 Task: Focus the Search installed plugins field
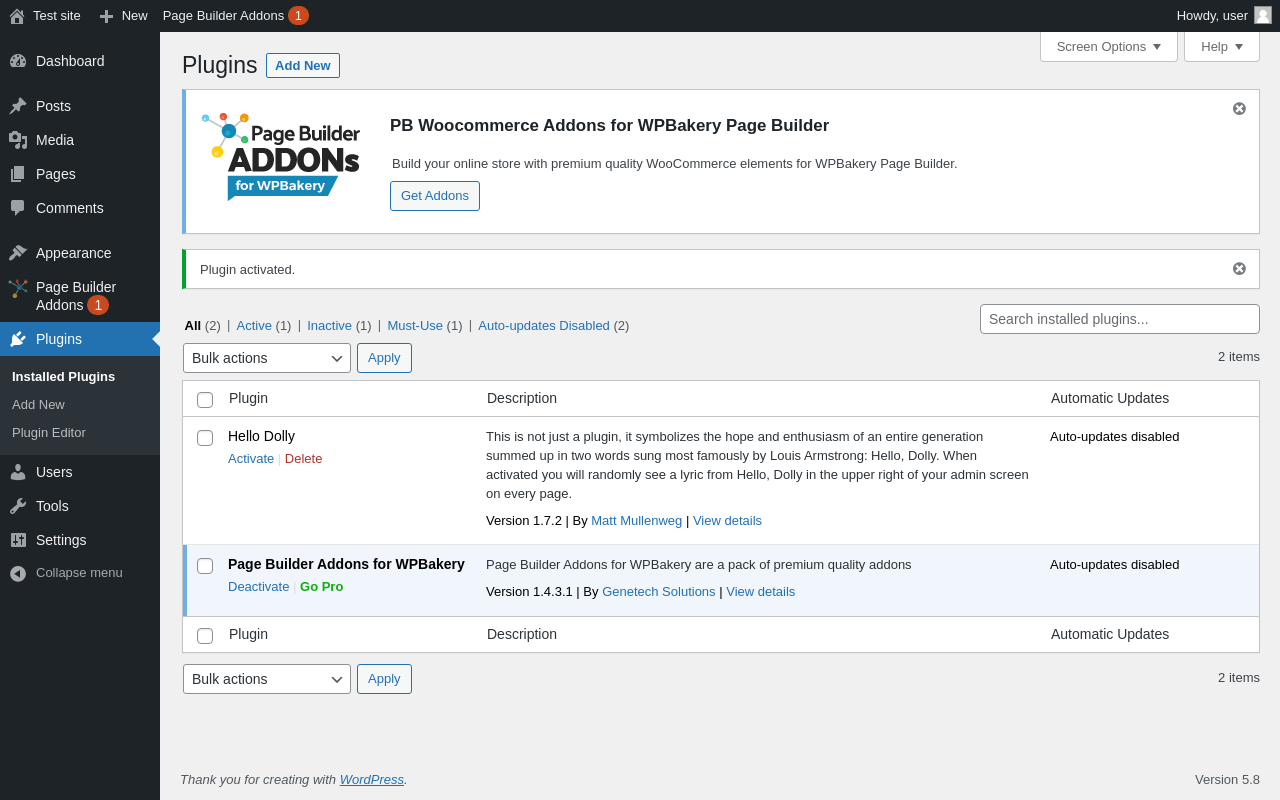pos(1120,319)
